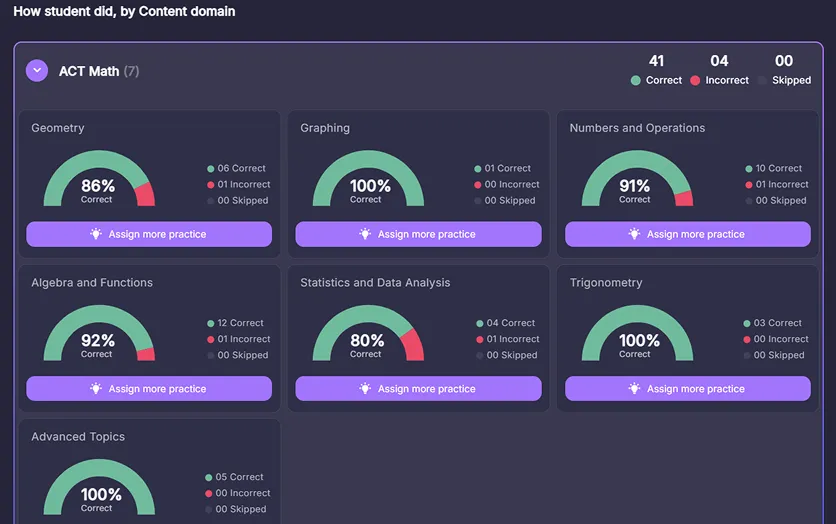This screenshot has width=836, height=524.
Task: Click the 04 incorrect total count
Action: 719,61
